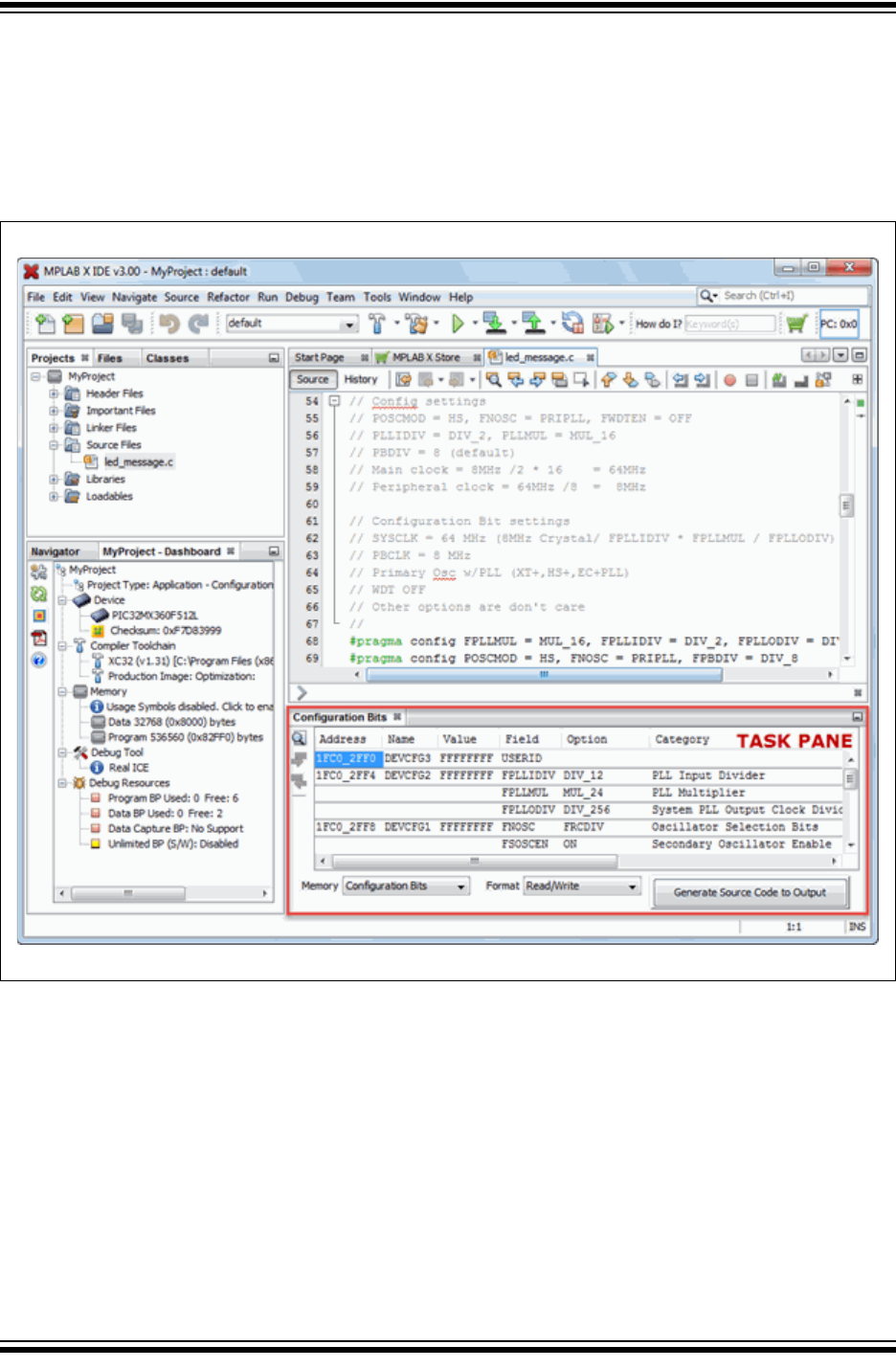The image size is (896, 1368).
Task: Click the Undo arrow in main toolbar
Action: (x=169, y=324)
